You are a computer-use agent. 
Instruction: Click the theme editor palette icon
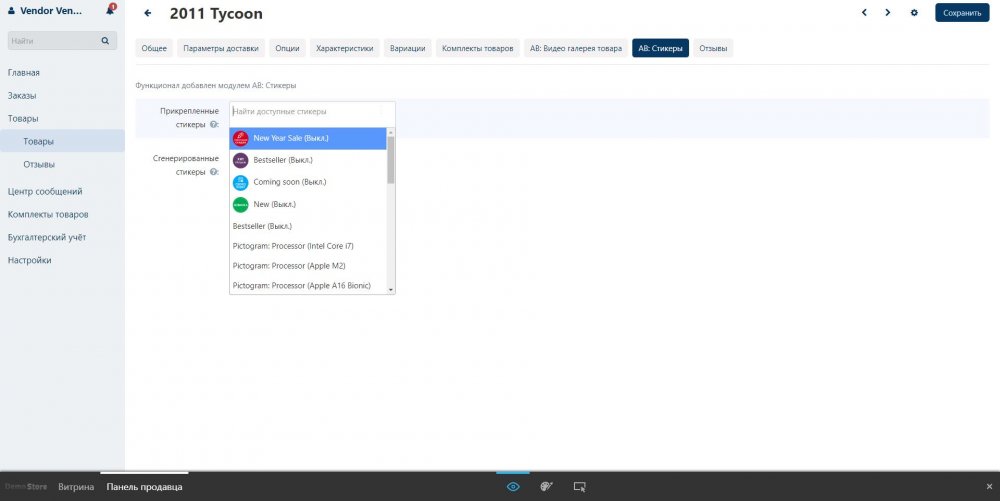[546, 487]
